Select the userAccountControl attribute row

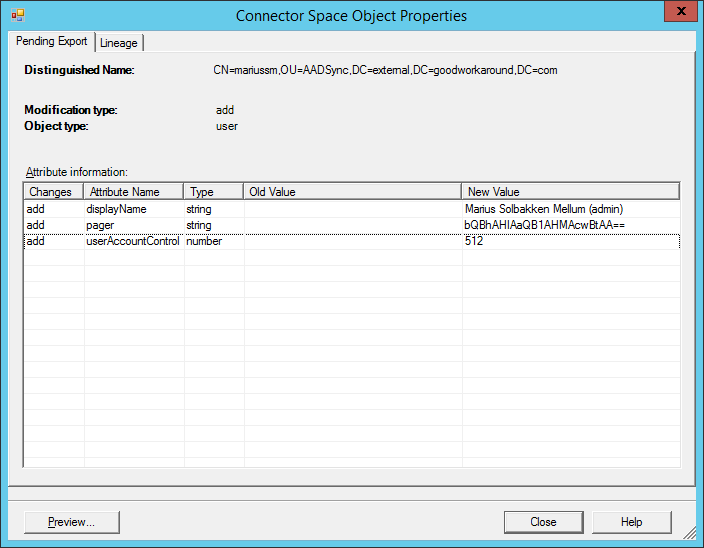pos(132,241)
